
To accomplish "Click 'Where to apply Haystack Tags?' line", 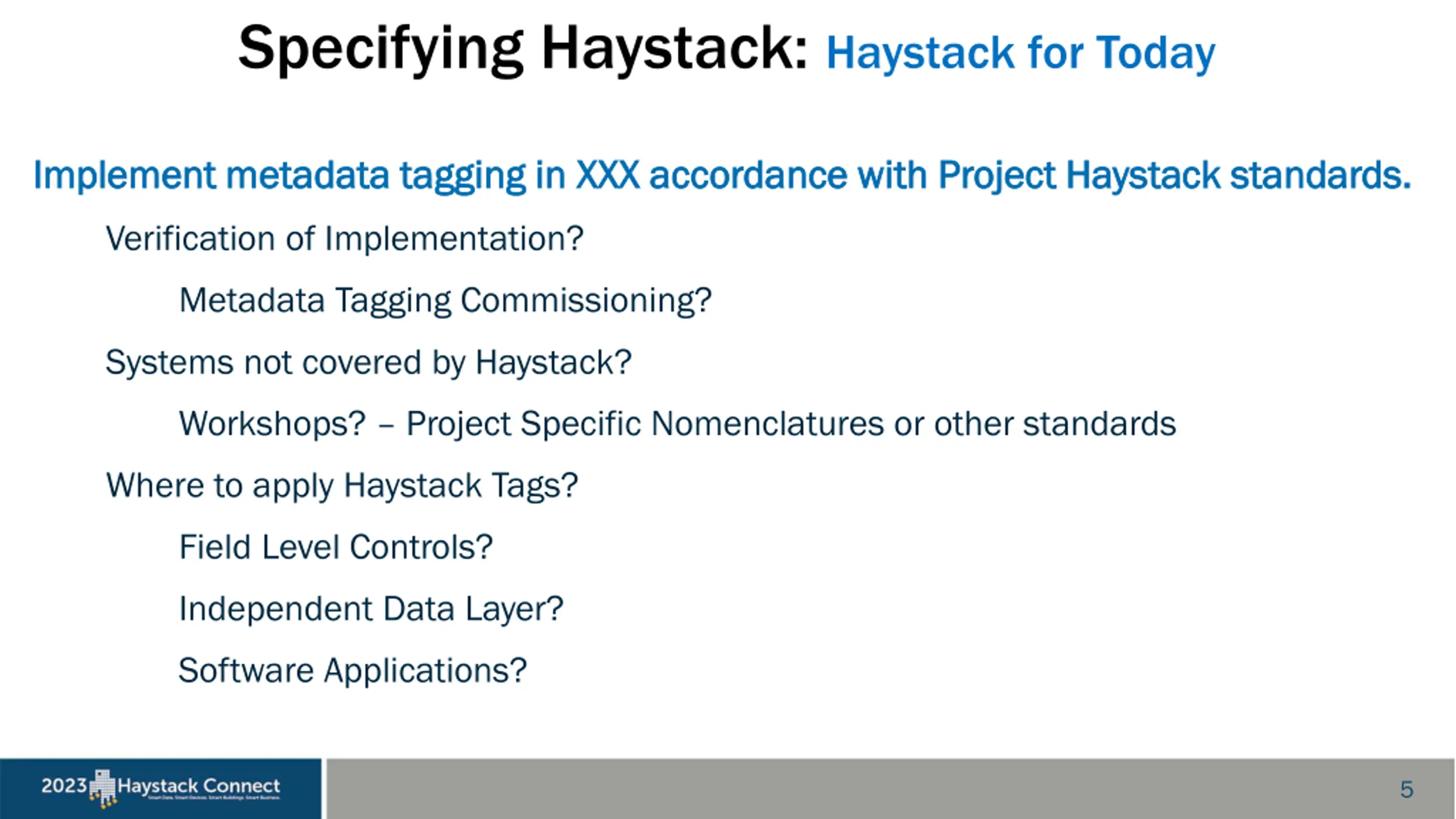I will coord(342,486).
